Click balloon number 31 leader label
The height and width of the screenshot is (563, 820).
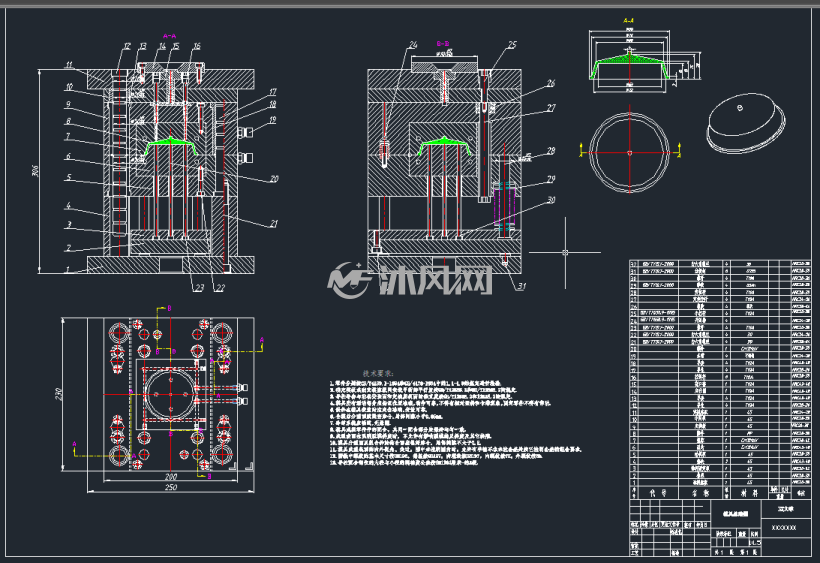[x=522, y=286]
